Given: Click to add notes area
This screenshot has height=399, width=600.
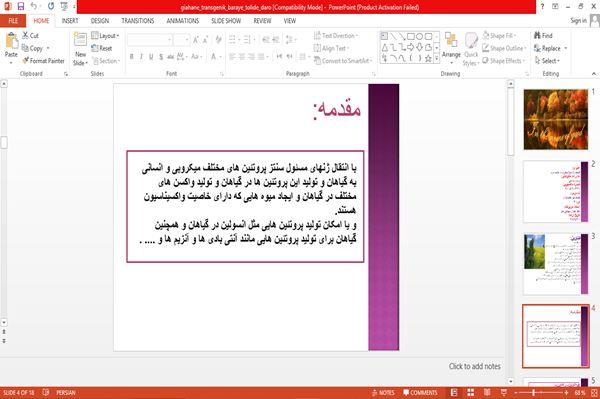Looking at the screenshot, I should pos(474,366).
